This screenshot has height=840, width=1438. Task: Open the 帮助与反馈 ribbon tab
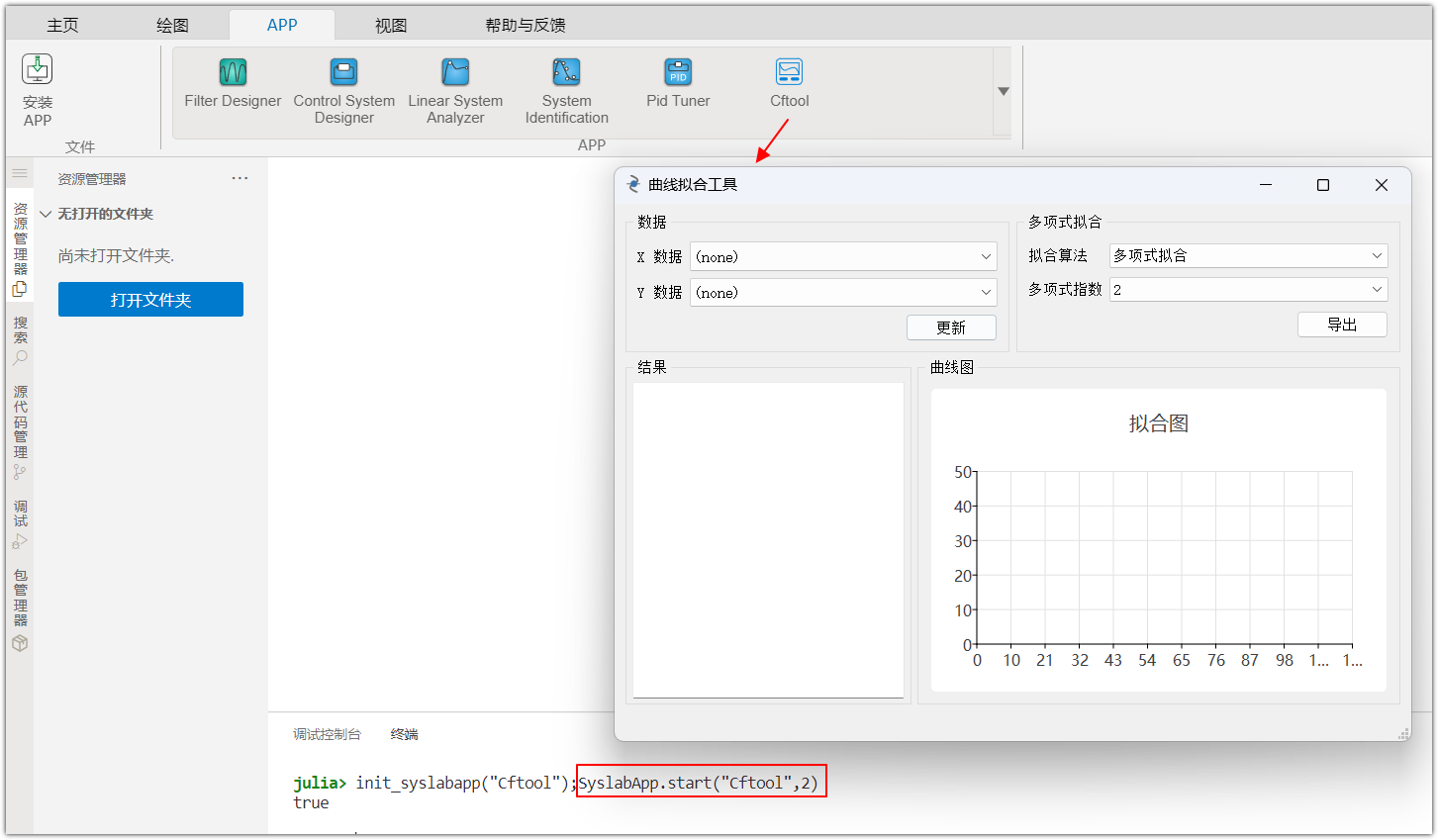tap(526, 25)
